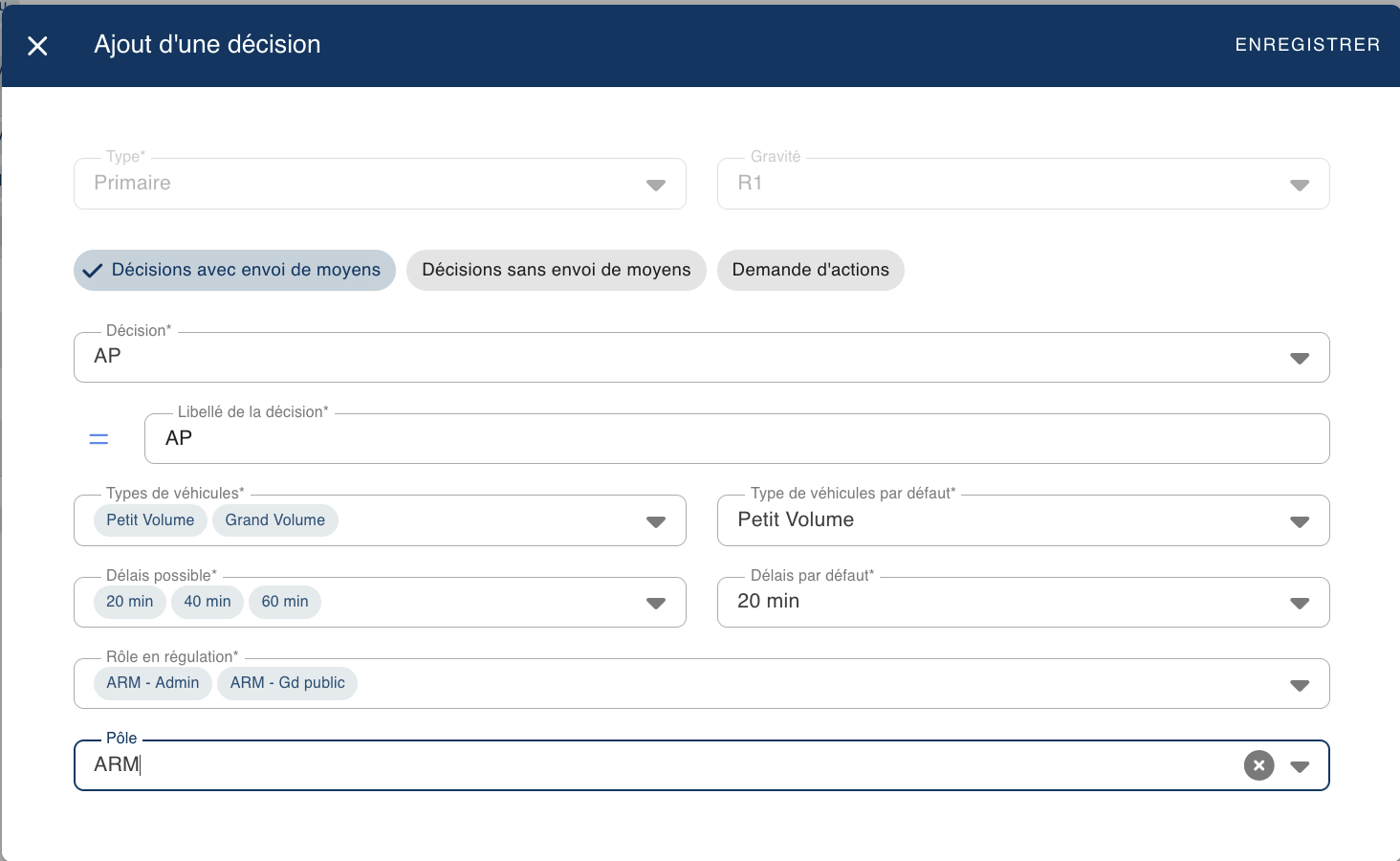Image resolution: width=1400 pixels, height=861 pixels.
Task: Clear the Pôle field with X icon
Action: point(1258,765)
